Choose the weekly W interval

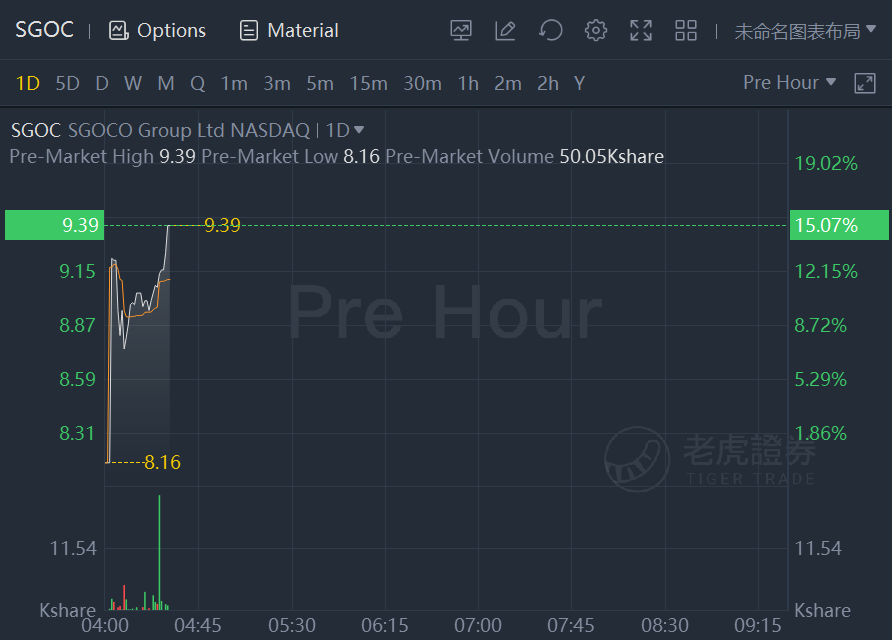(x=133, y=84)
